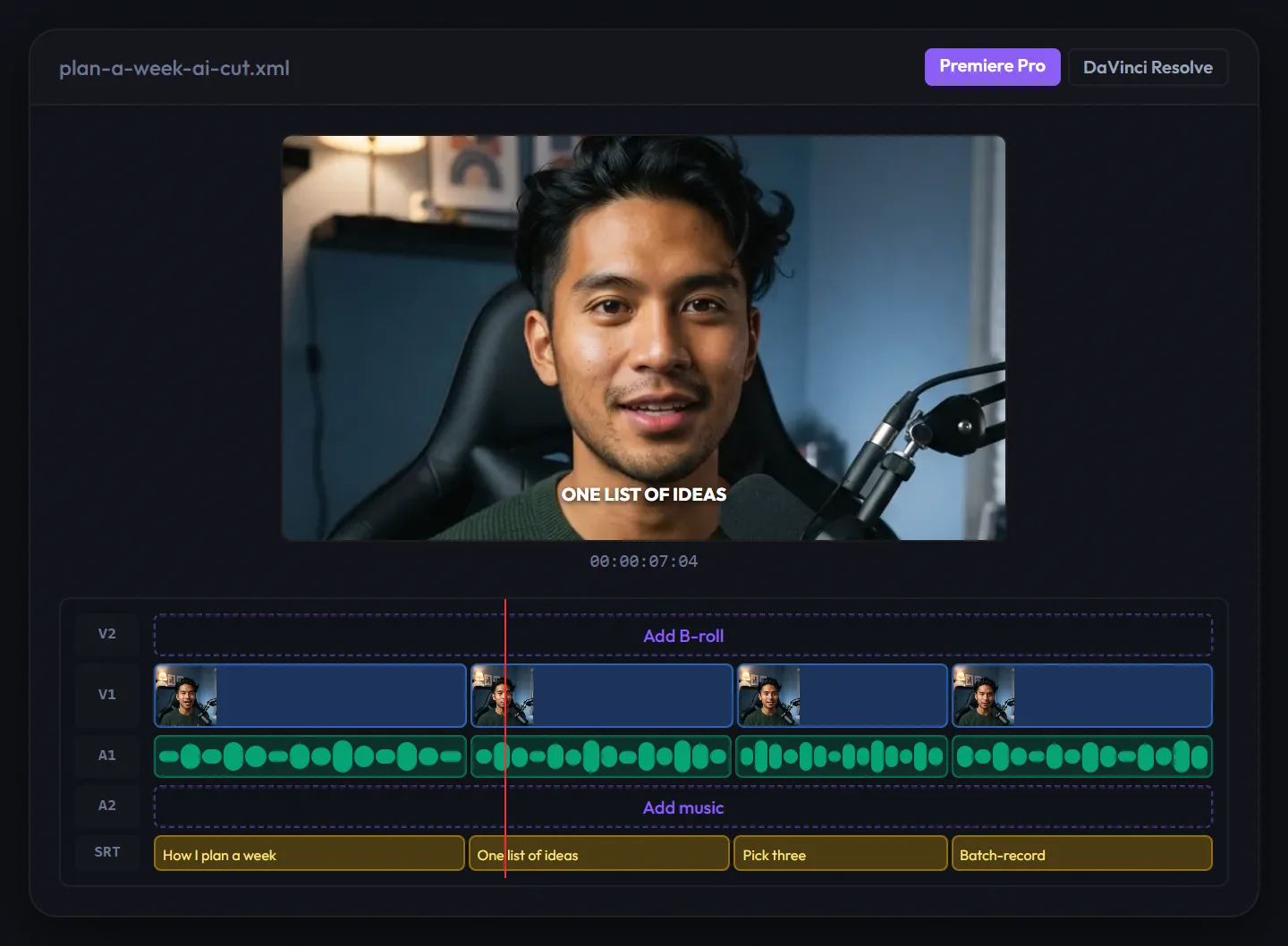
Task: Click the 'ONE LIST OF IDEAS' caption overlay
Action: (644, 494)
